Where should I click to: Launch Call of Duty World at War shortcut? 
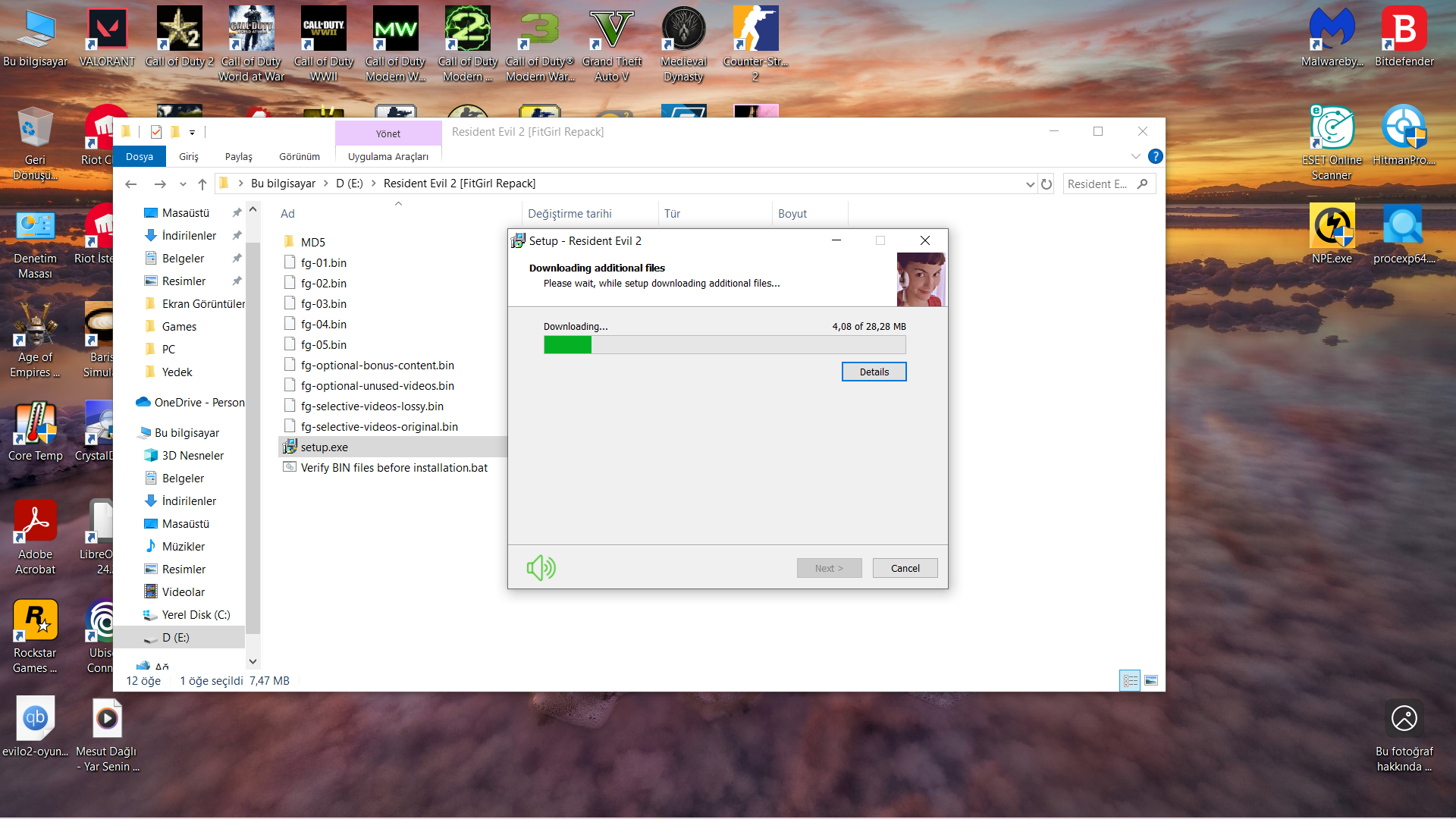252,44
